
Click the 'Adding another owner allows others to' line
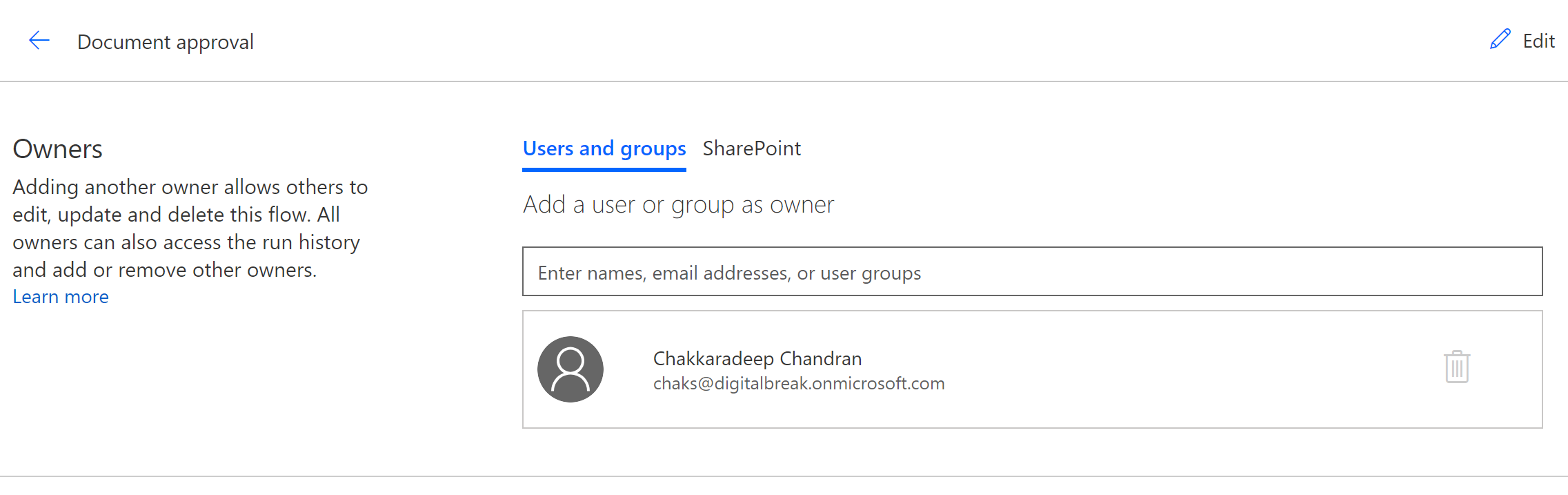[190, 187]
